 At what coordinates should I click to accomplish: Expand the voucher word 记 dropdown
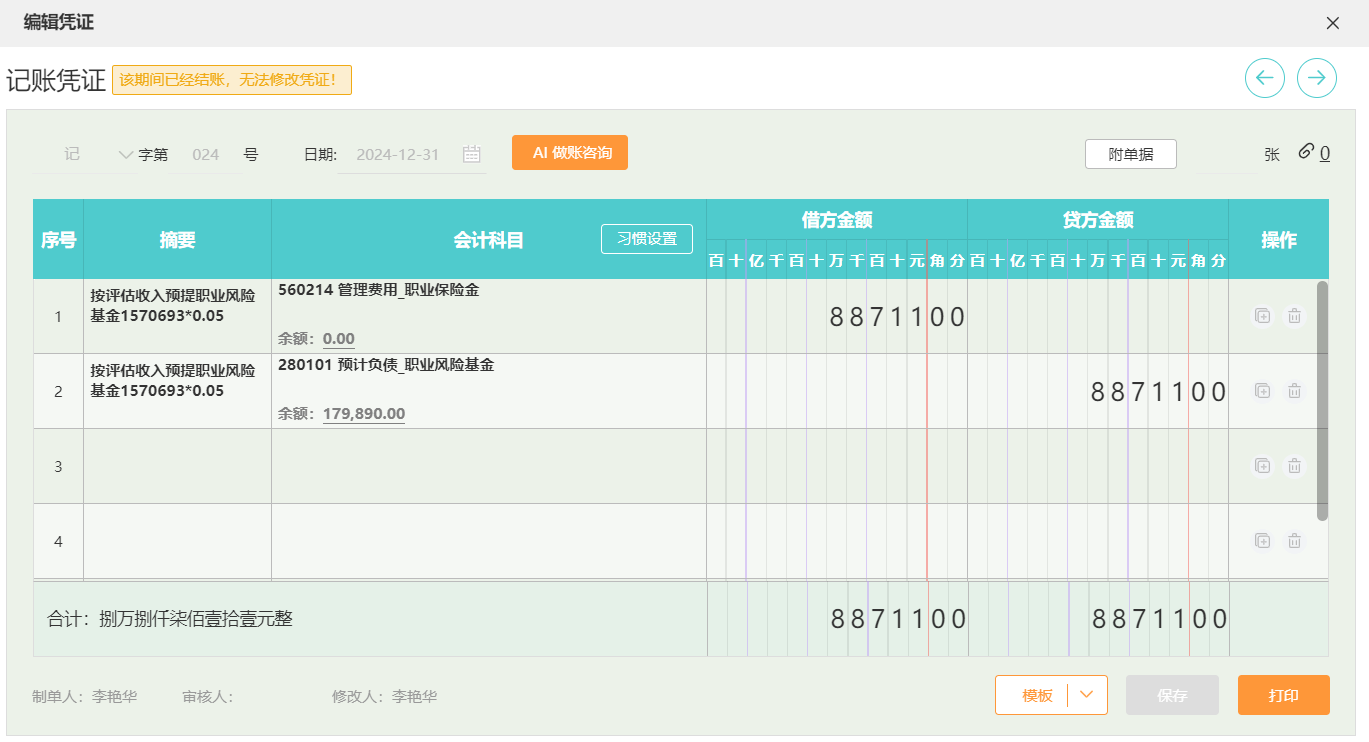(125, 155)
